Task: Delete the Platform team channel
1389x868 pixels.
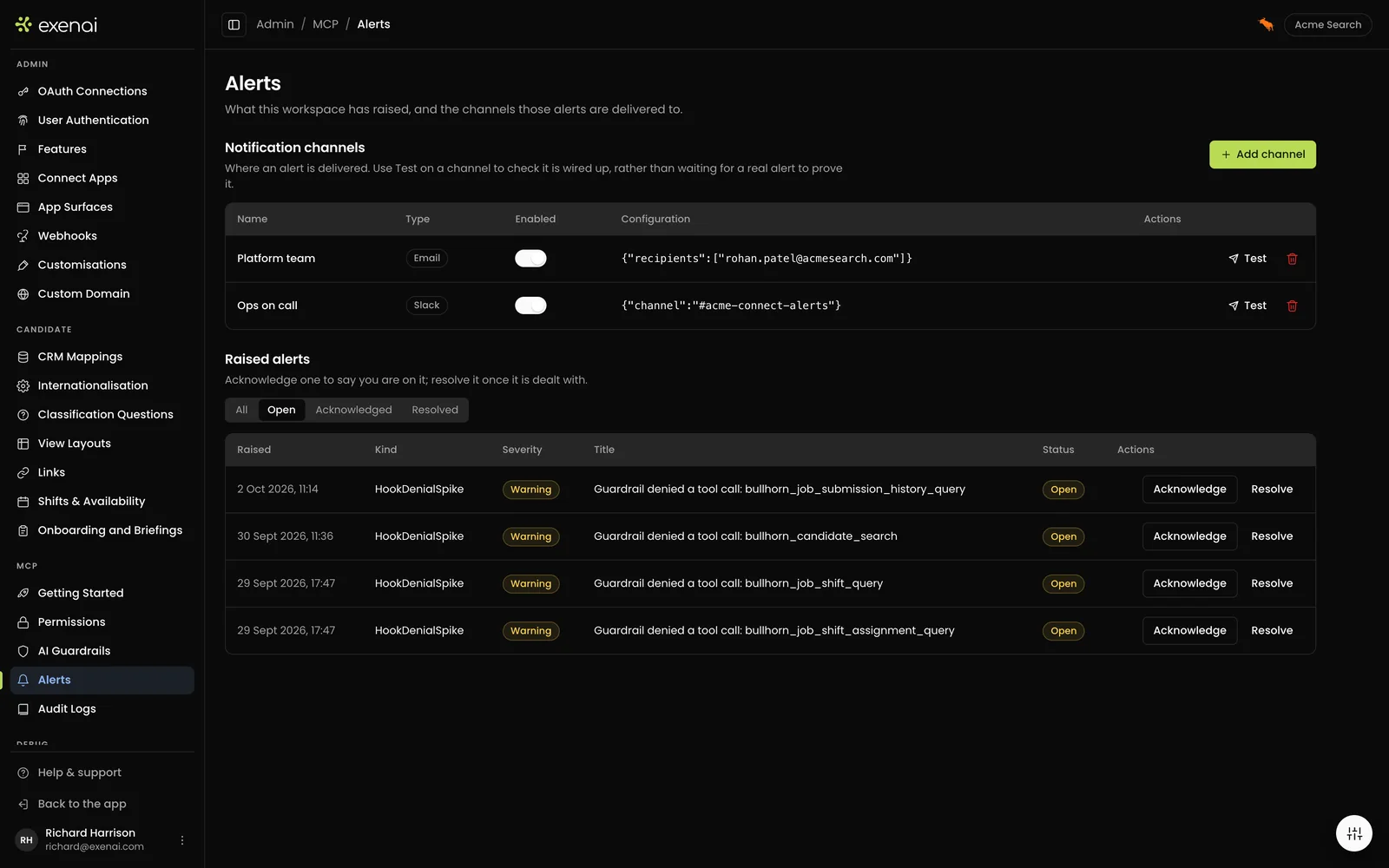Action: pyautogui.click(x=1292, y=259)
